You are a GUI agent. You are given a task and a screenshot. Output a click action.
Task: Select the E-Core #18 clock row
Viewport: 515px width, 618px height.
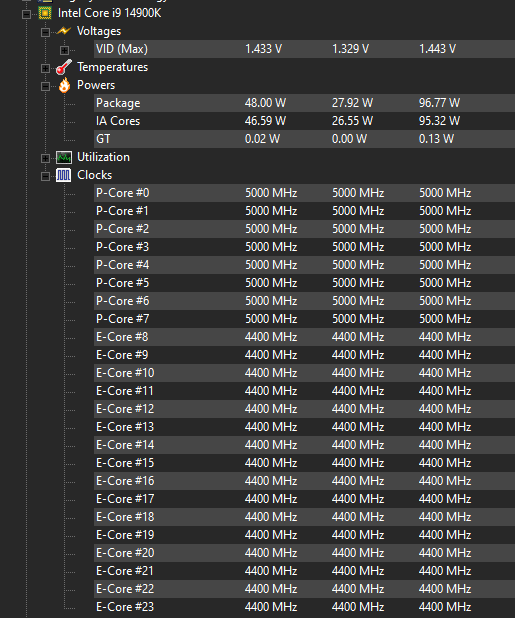pyautogui.click(x=305, y=517)
